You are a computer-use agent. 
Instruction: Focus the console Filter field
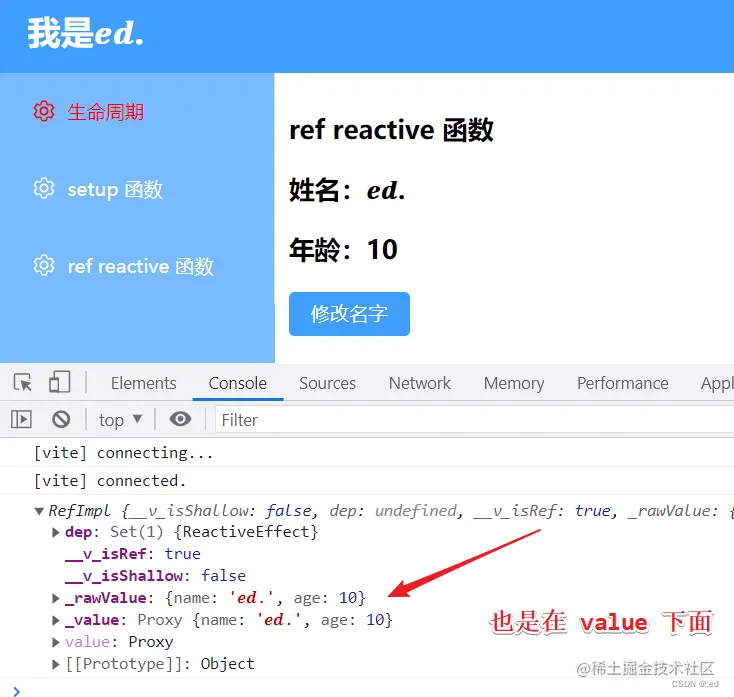point(474,420)
